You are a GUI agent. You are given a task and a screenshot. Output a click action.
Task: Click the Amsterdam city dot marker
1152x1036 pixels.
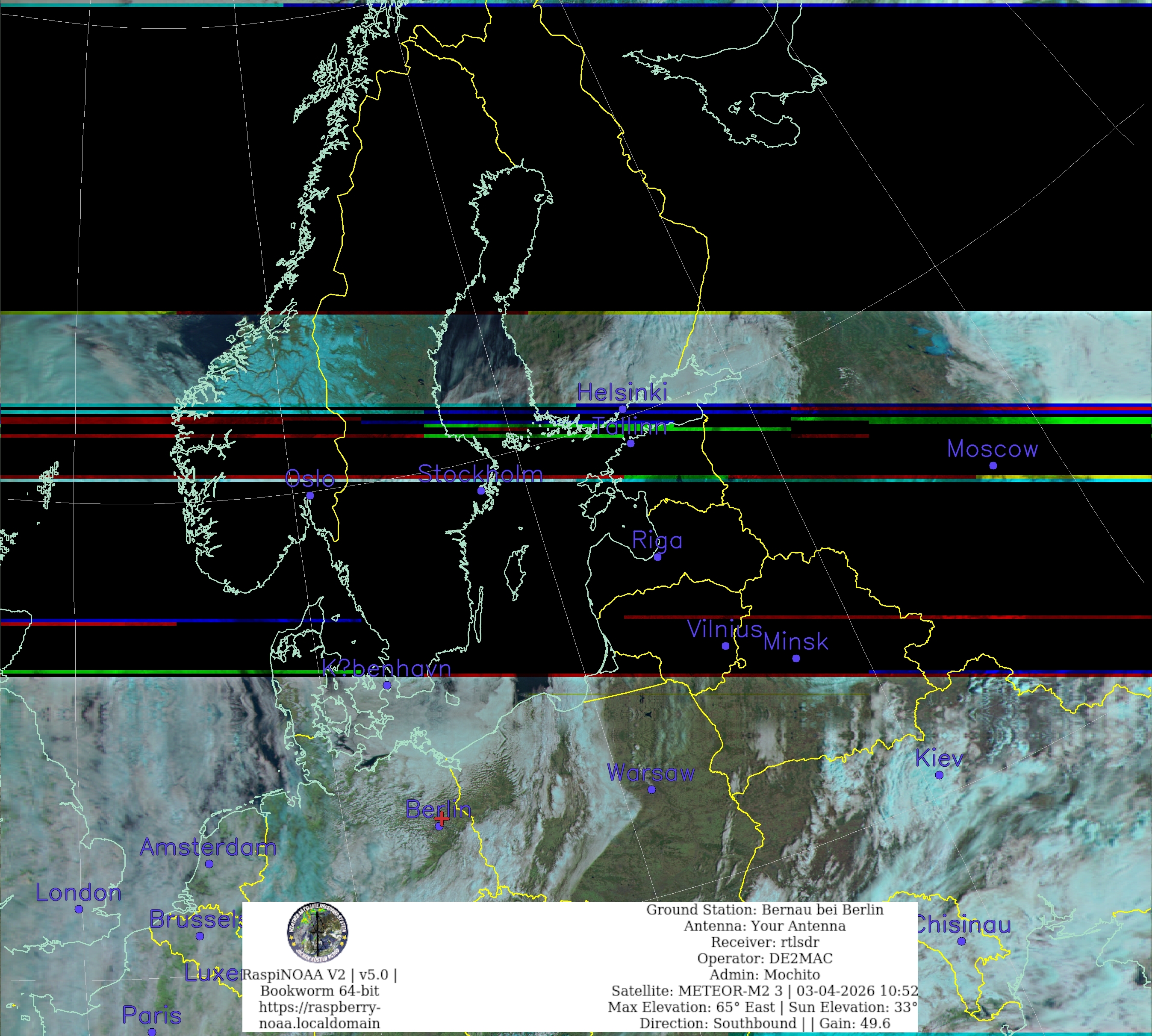pos(209,864)
